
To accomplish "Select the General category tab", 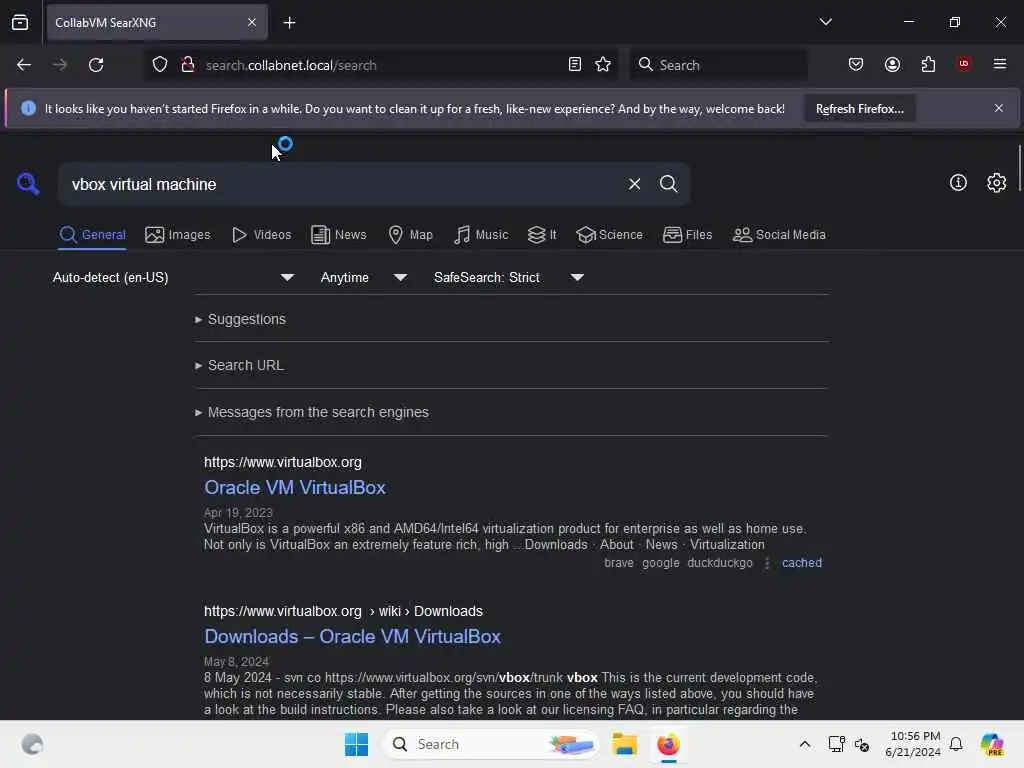I will [x=92, y=235].
